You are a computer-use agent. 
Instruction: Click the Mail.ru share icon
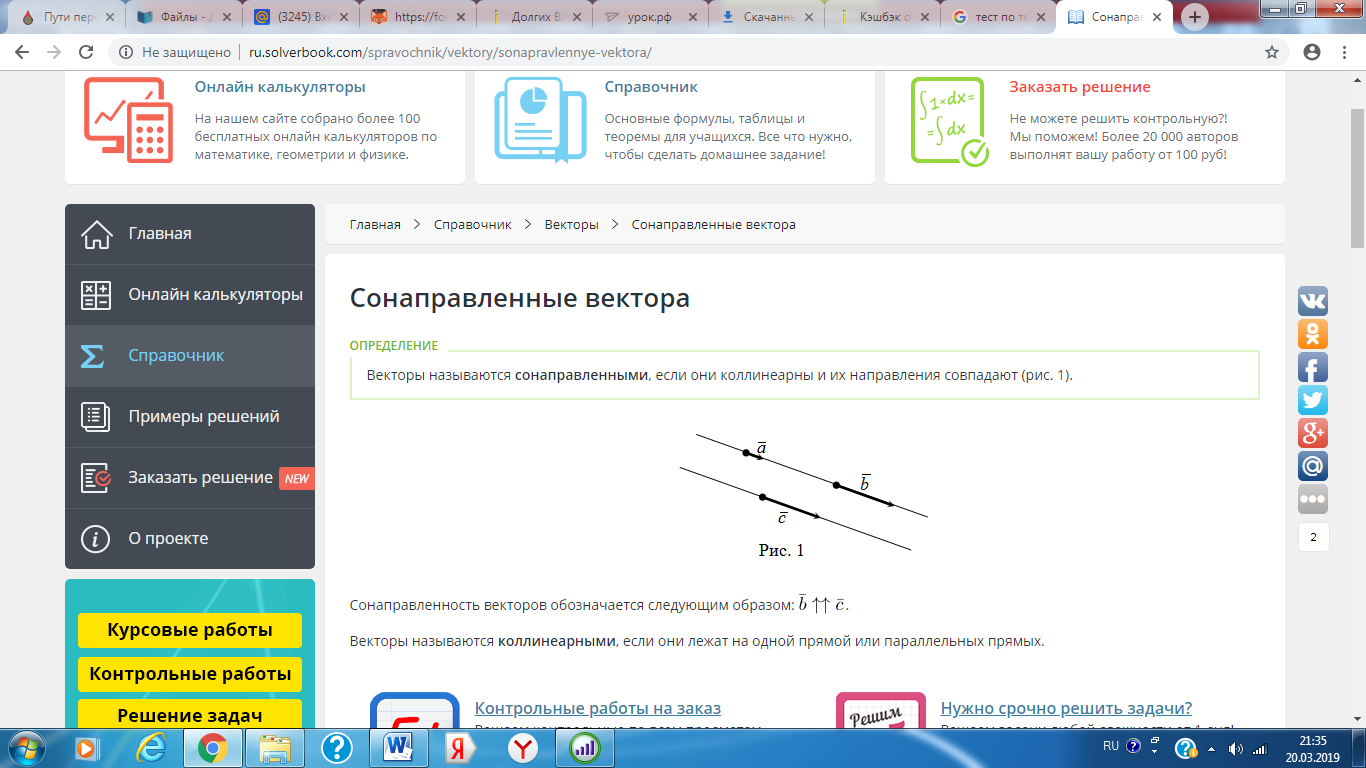click(x=1312, y=466)
